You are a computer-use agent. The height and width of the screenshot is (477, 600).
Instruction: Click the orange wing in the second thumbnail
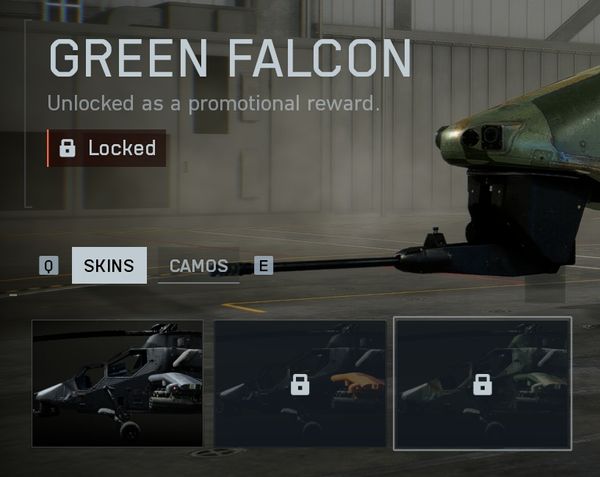coord(356,381)
